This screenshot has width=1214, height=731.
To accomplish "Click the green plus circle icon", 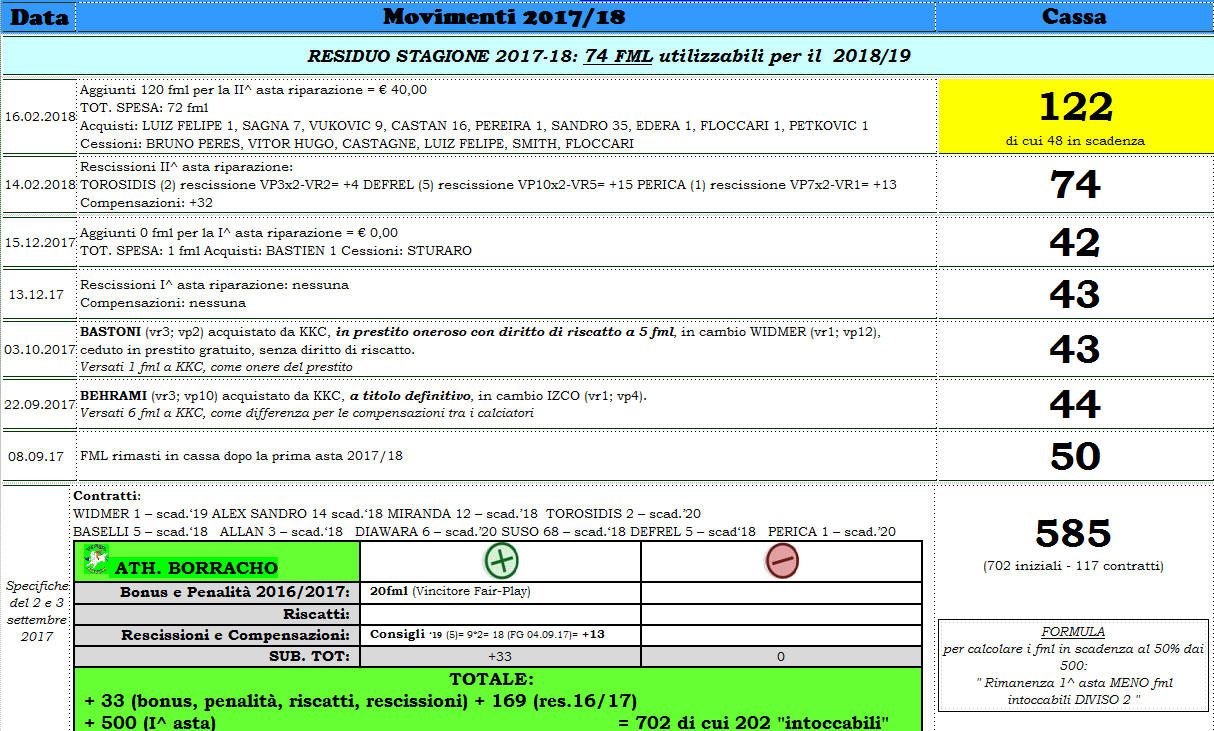I will pyautogui.click(x=501, y=561).
